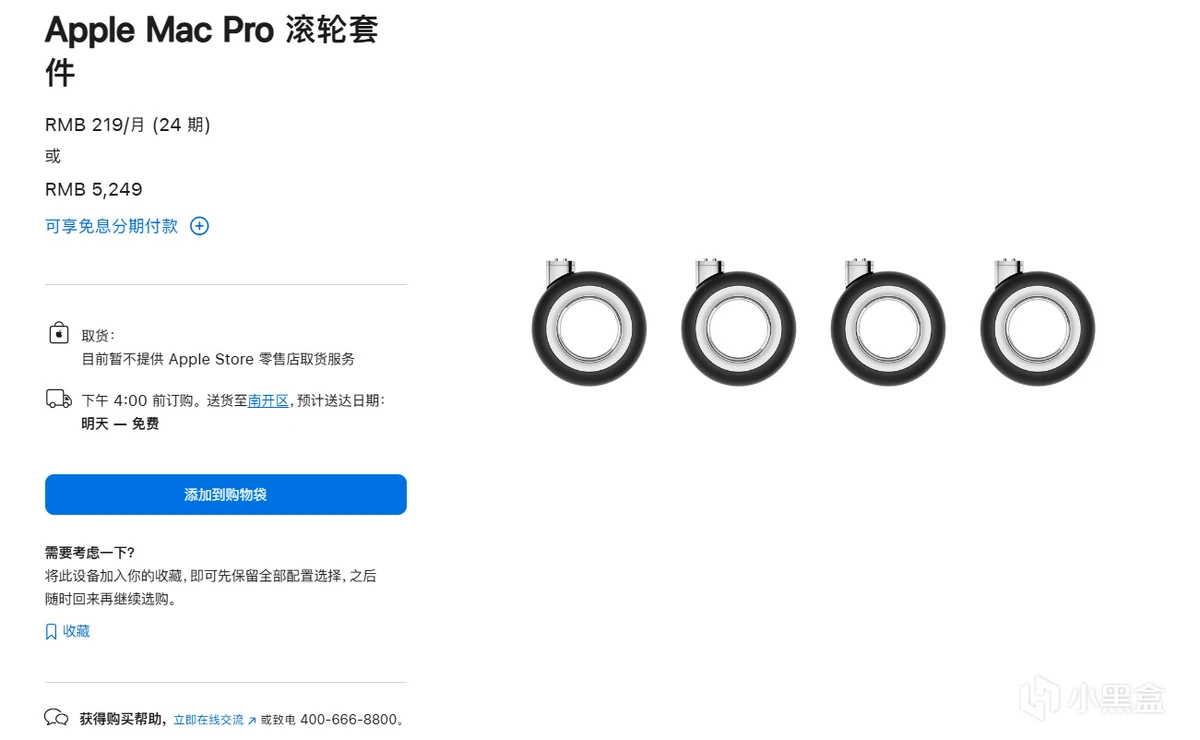Screen dimensions: 1200x740
Task: Click the Apple Store bag pickup icon
Action: (x=59, y=333)
